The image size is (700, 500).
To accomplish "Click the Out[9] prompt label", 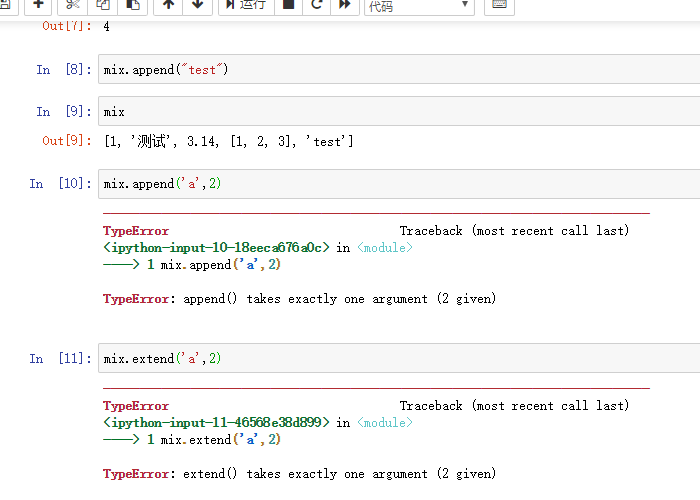I will point(67,141).
